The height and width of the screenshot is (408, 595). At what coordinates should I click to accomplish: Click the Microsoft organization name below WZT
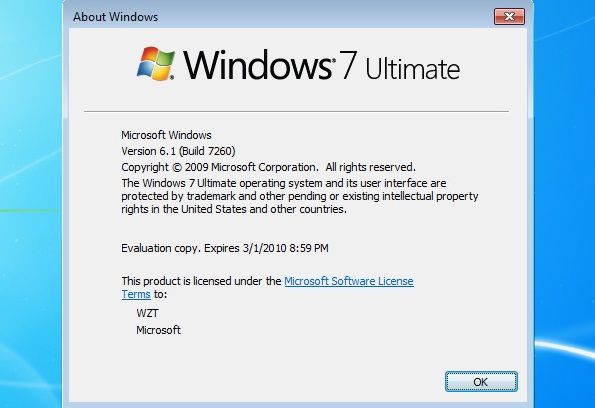tap(158, 330)
